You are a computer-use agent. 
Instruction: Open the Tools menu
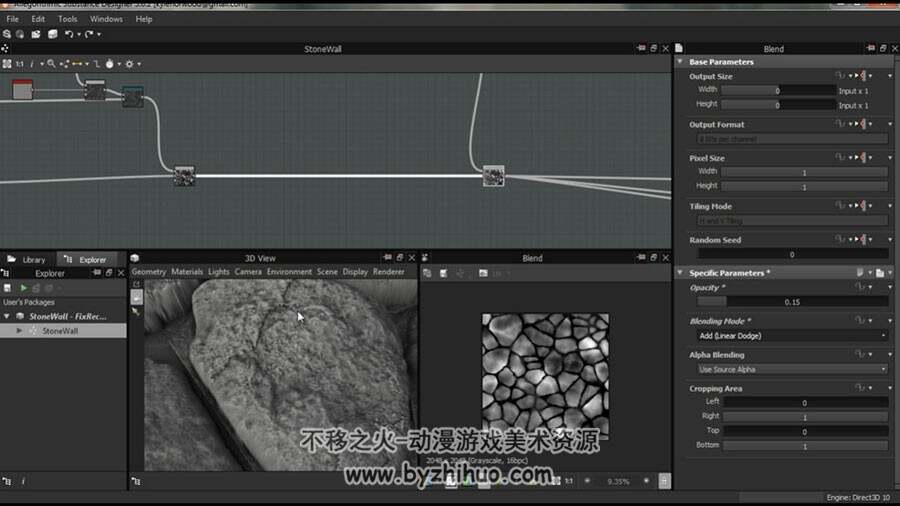pos(67,19)
